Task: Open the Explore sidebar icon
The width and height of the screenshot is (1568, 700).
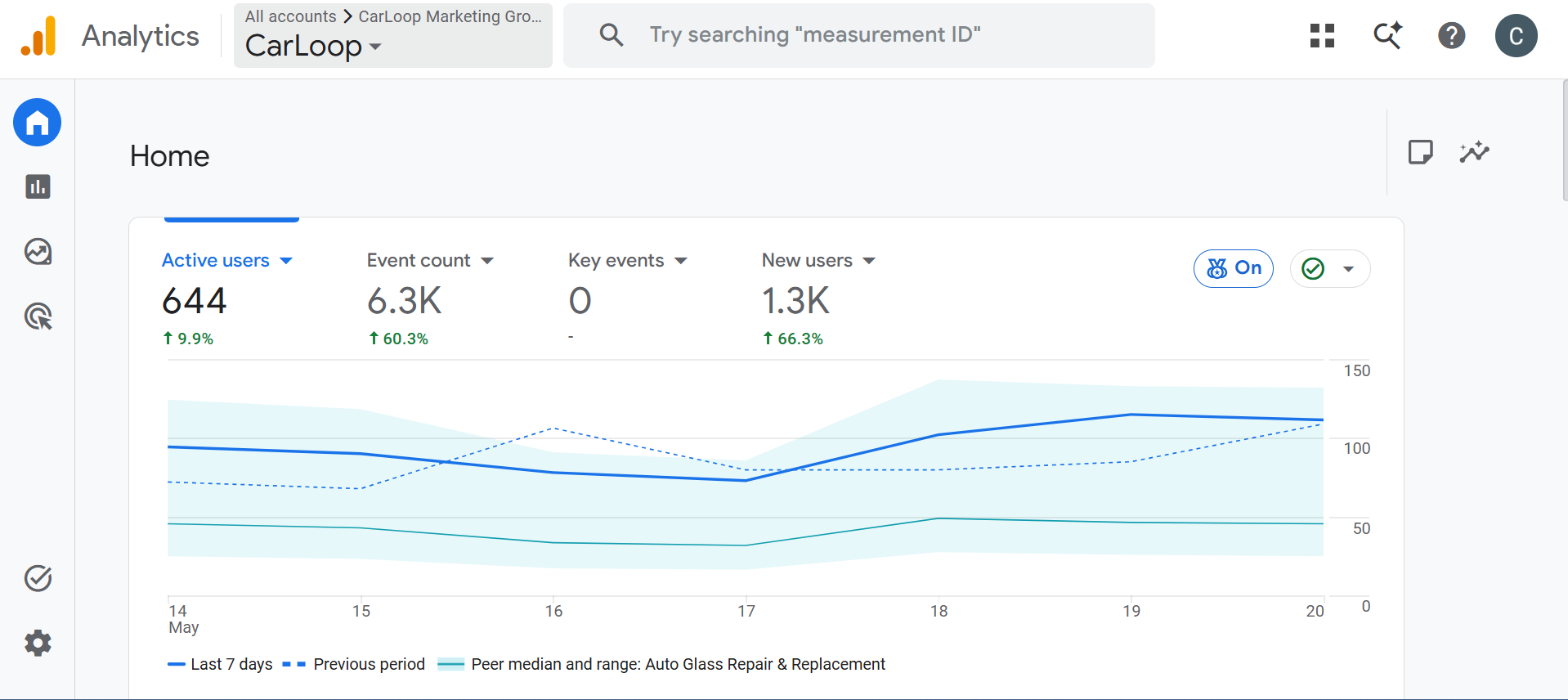Action: tap(38, 252)
